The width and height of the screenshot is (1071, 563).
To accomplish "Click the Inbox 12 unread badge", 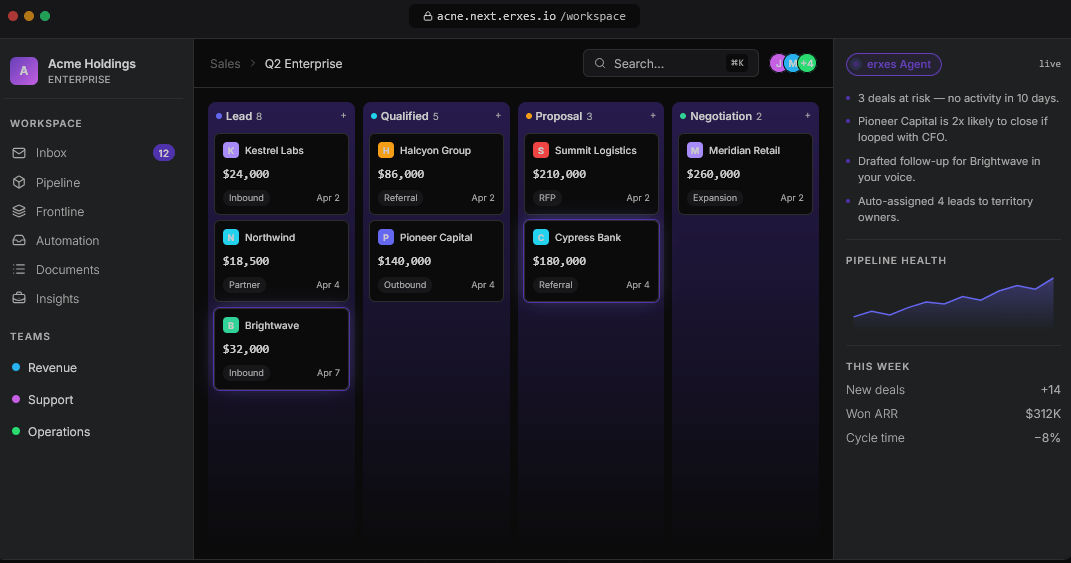I will 164,153.
